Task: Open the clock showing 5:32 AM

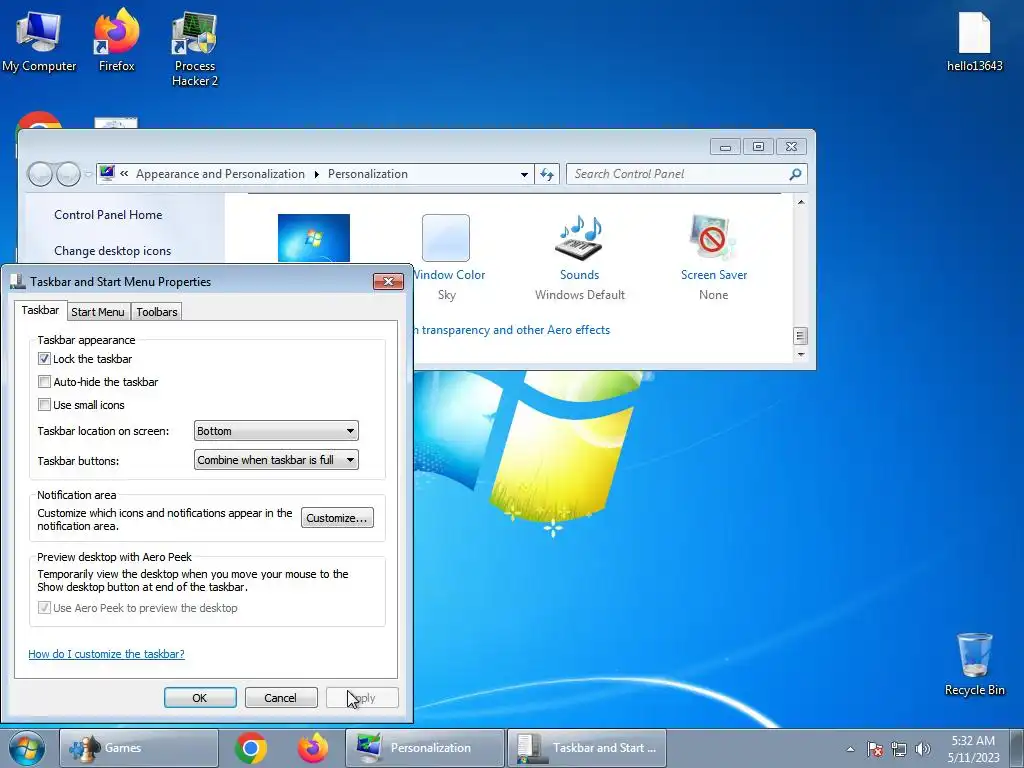Action: 973,748
